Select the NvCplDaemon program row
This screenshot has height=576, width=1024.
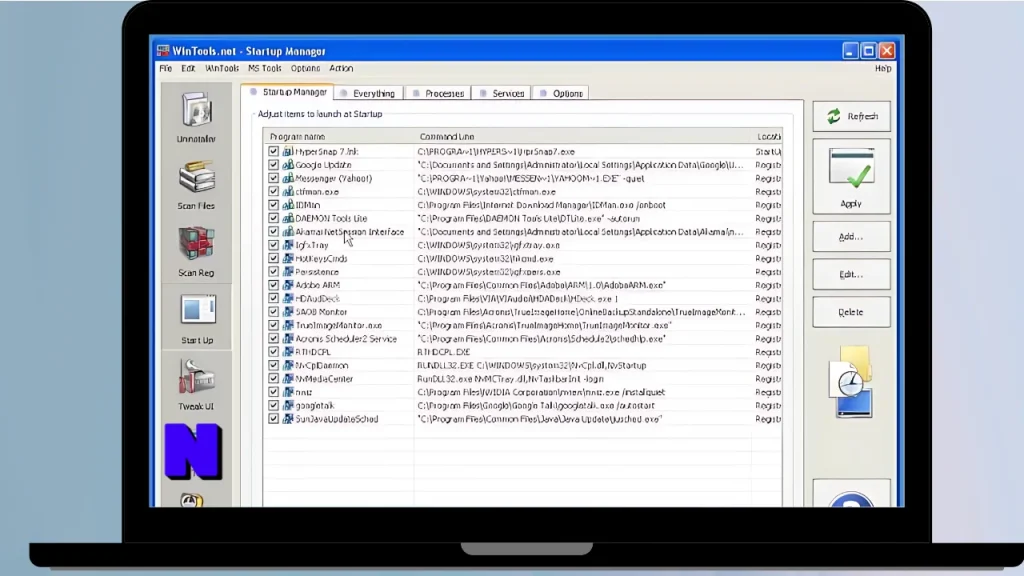[x=522, y=366]
